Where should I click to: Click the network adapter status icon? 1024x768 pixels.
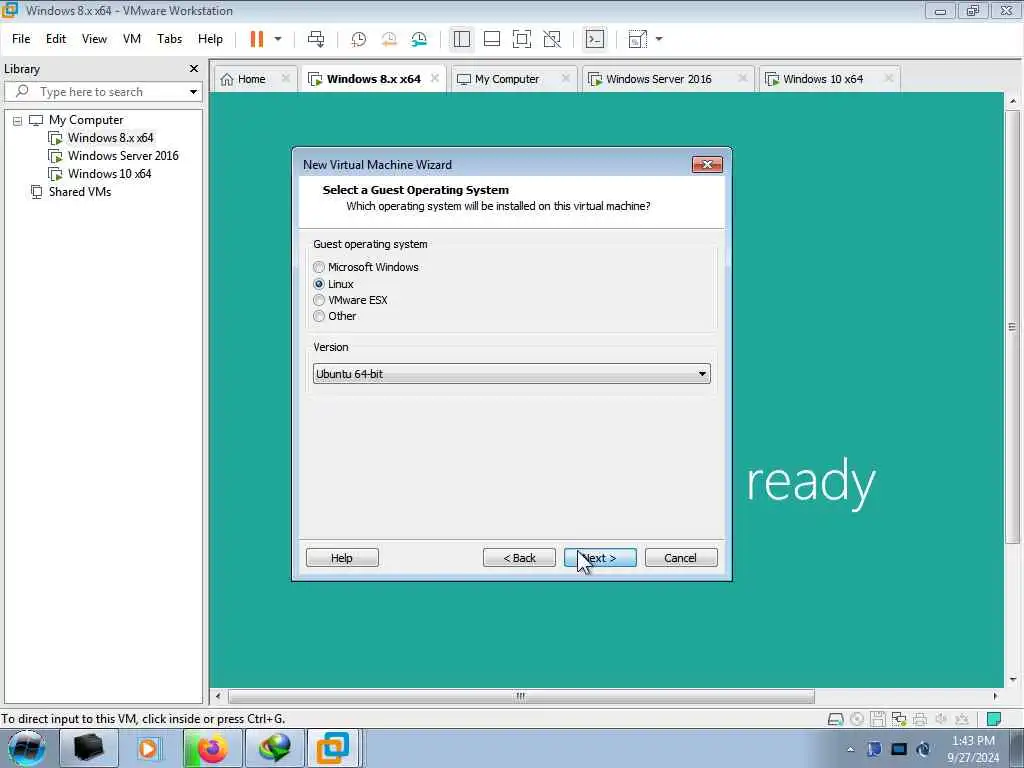click(899, 719)
